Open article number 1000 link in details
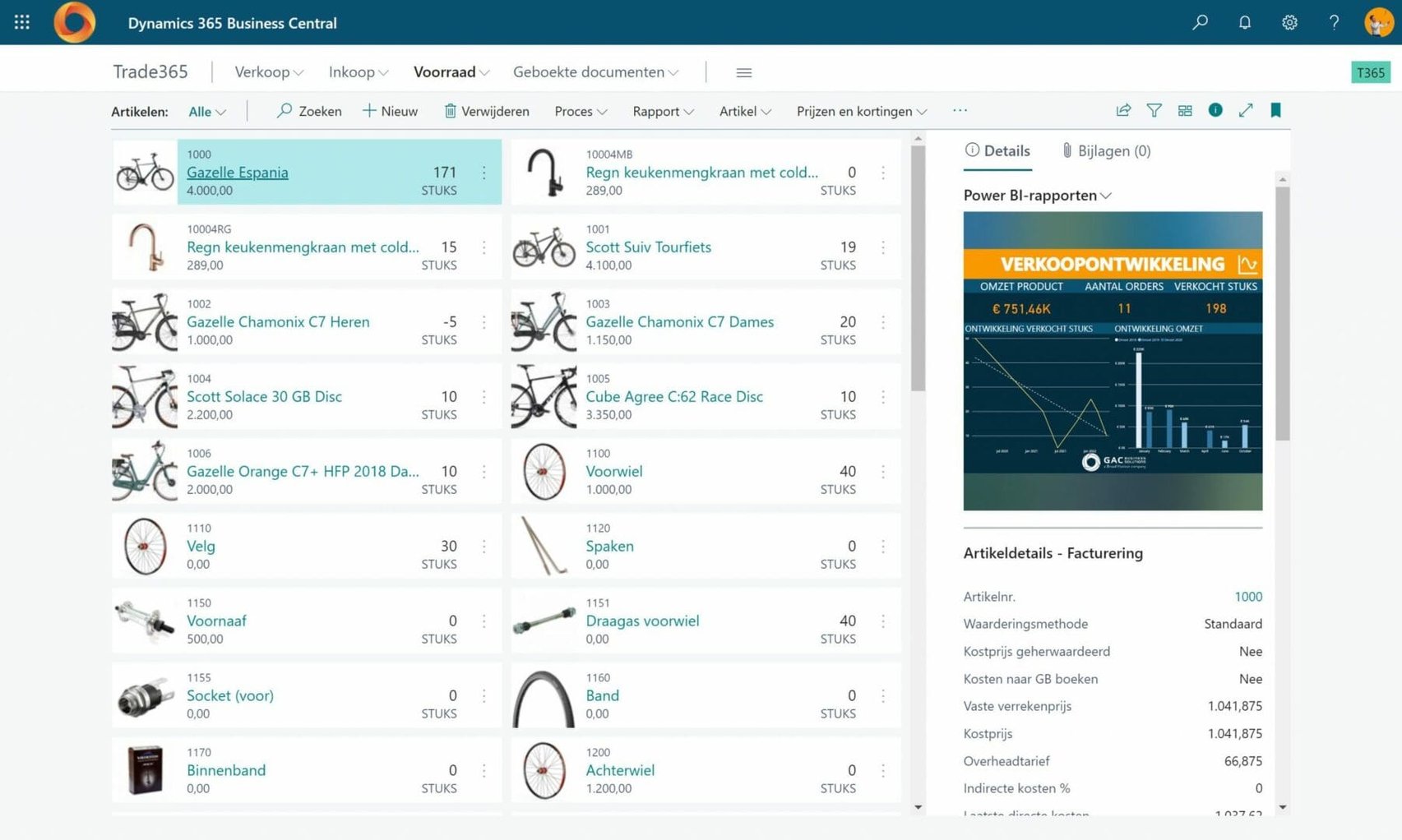The width and height of the screenshot is (1402, 840). pos(1248,597)
